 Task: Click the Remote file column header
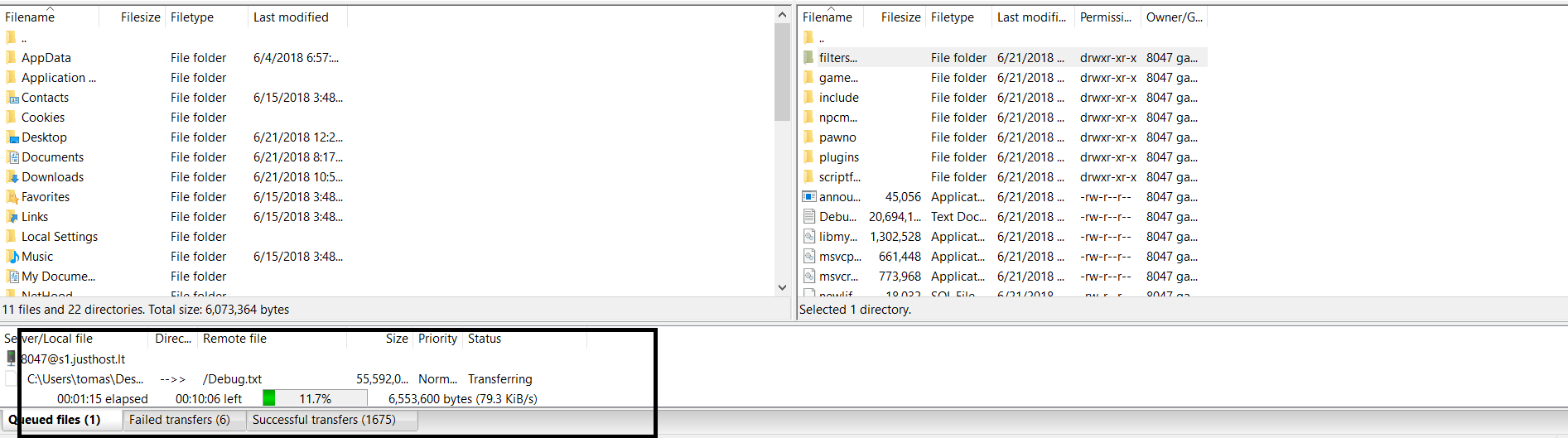[x=272, y=339]
